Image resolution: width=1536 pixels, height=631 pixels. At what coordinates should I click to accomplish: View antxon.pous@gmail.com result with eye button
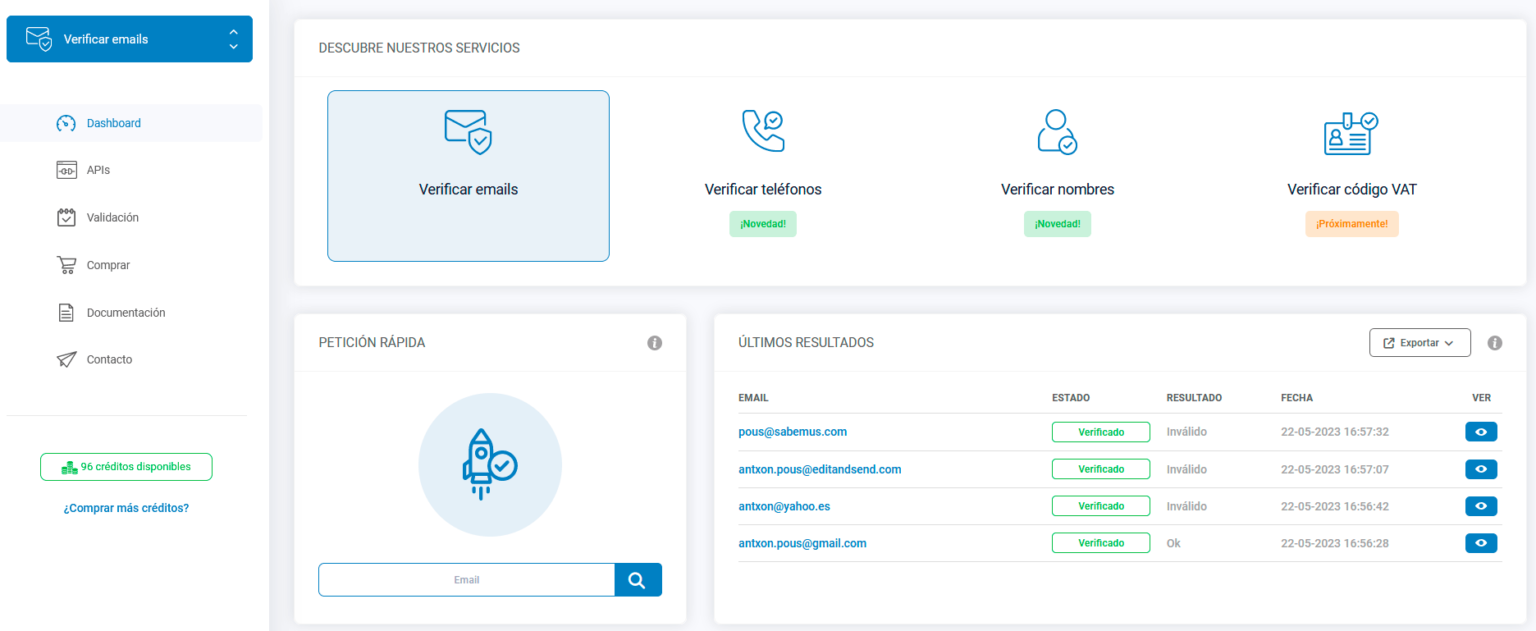tap(1481, 543)
